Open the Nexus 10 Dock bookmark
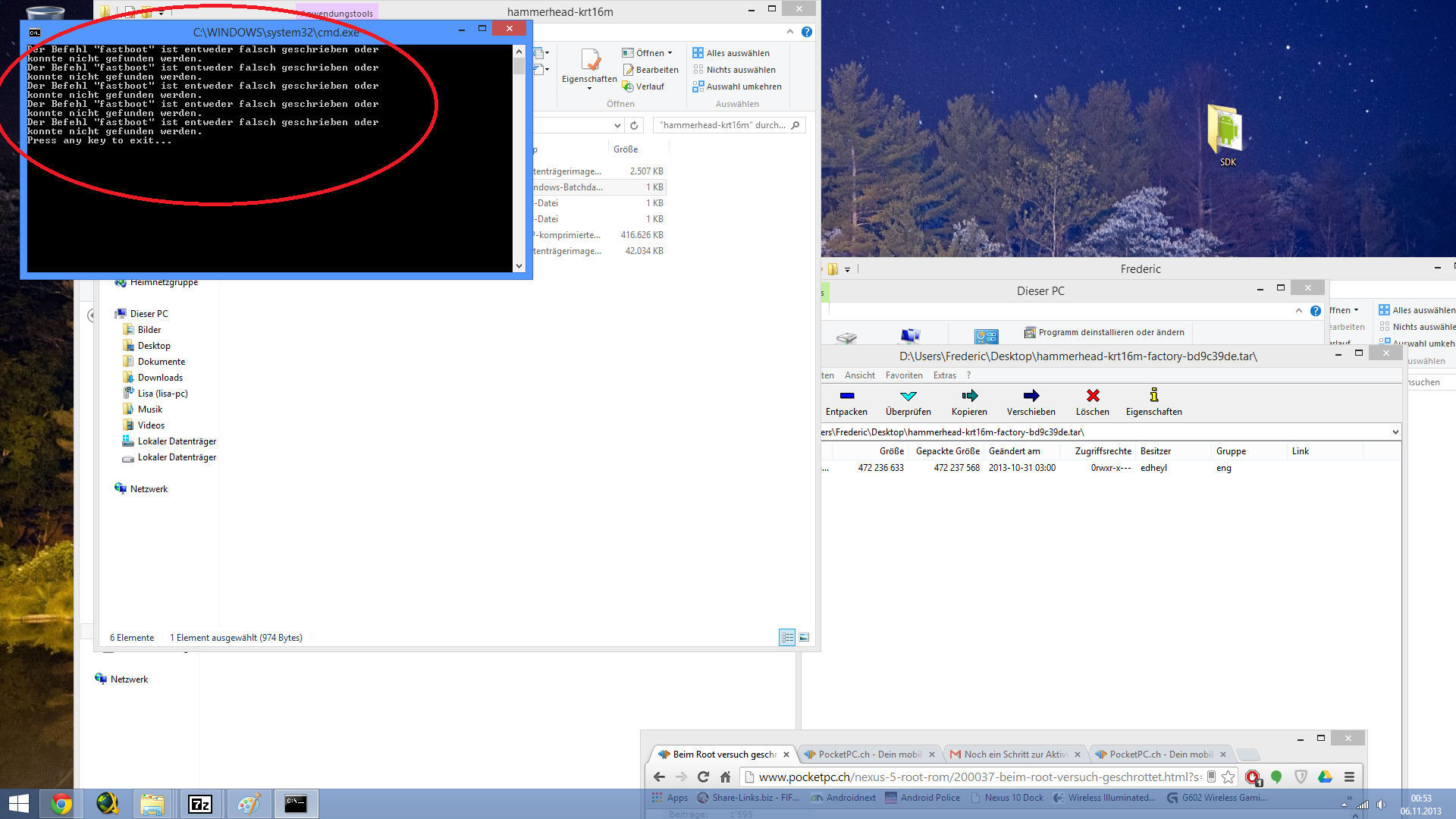This screenshot has height=819, width=1456. point(1007,798)
